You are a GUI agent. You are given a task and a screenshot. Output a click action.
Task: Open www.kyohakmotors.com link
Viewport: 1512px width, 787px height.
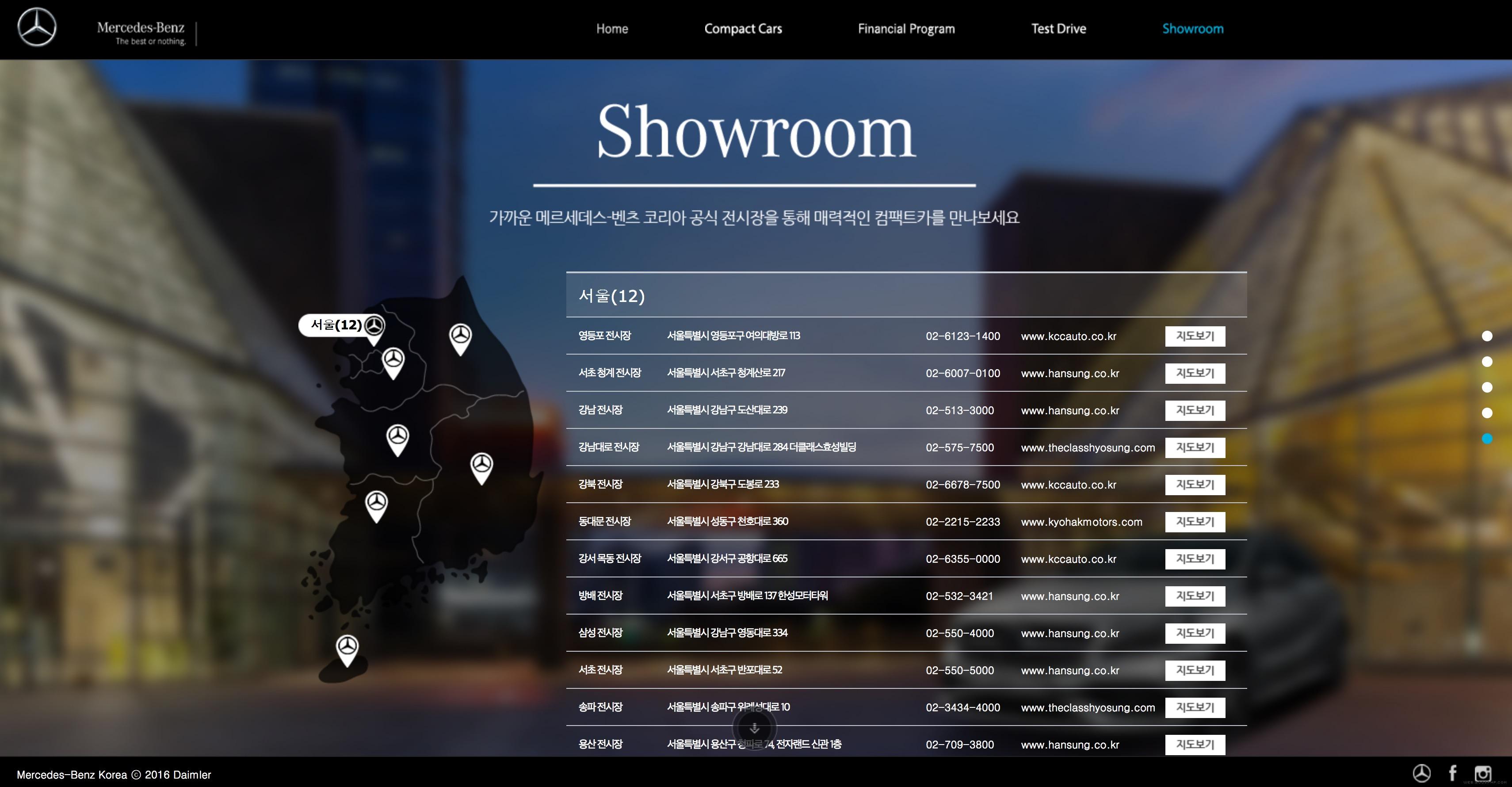click(x=1081, y=522)
